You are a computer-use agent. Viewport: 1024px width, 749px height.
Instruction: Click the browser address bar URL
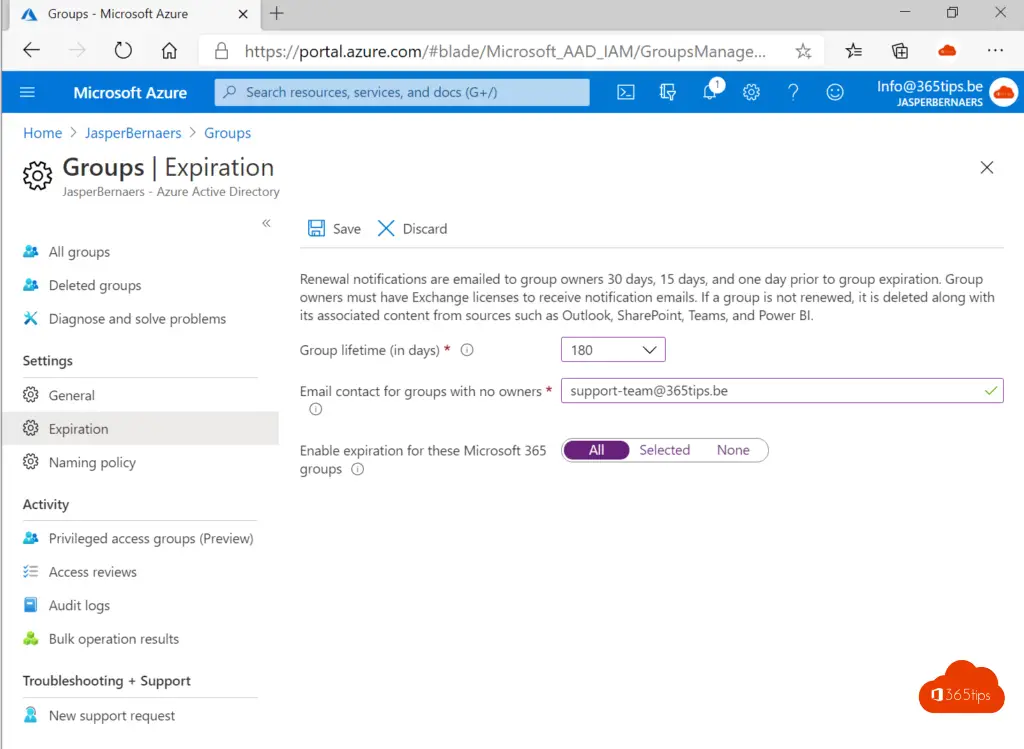click(x=505, y=51)
